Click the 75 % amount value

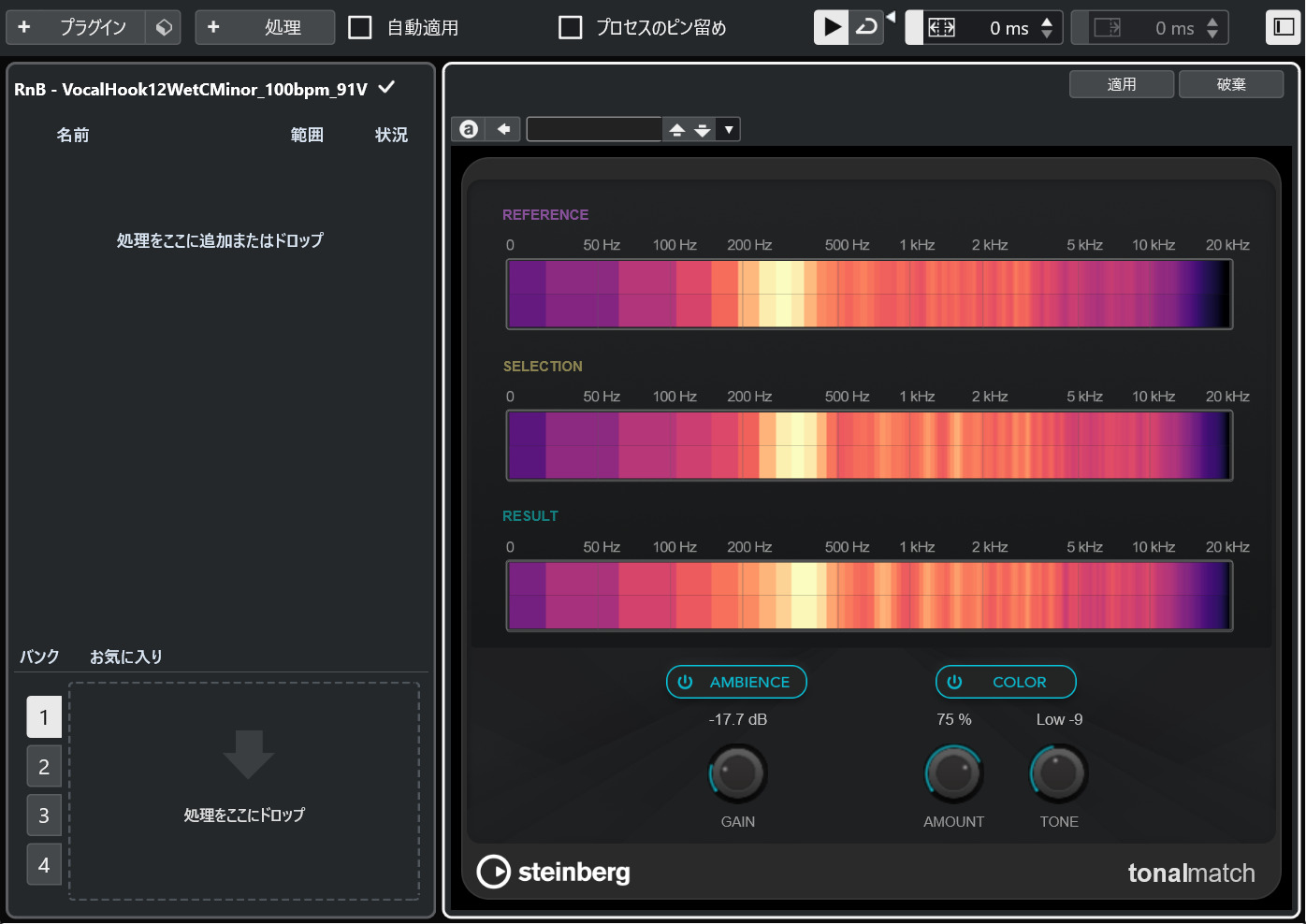click(954, 719)
